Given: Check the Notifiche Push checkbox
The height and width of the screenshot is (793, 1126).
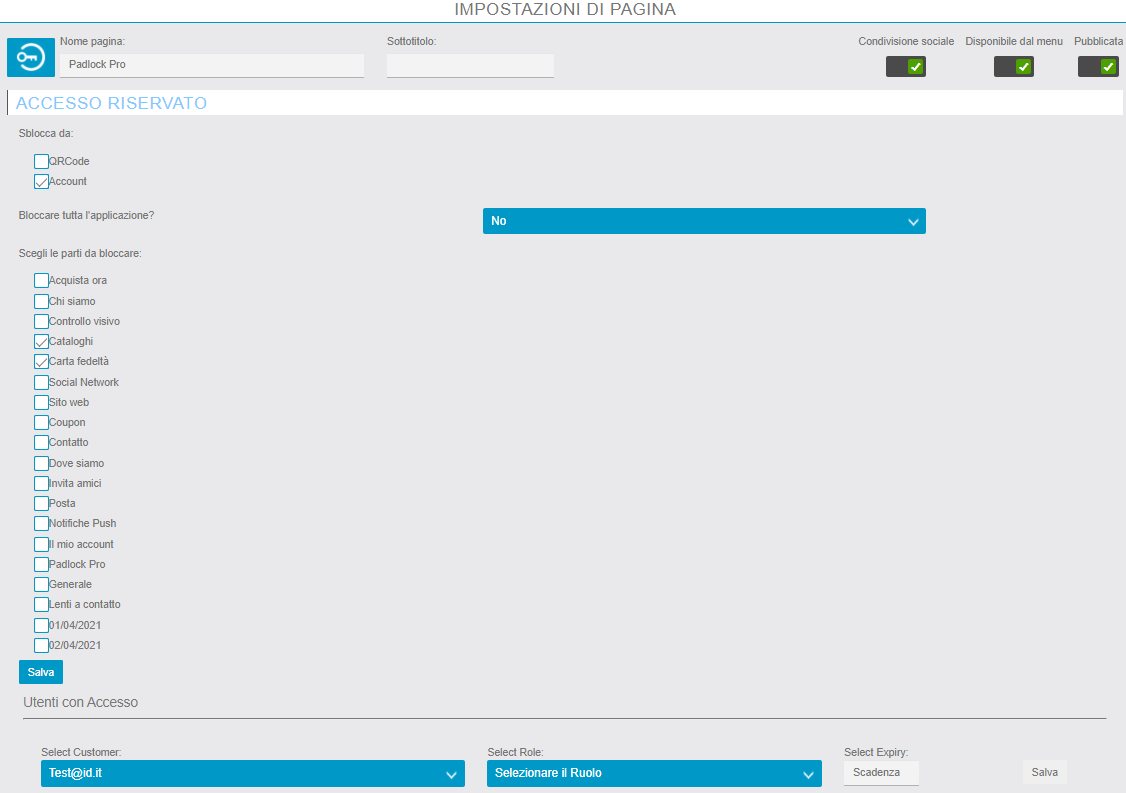Looking at the screenshot, I should coord(41,523).
